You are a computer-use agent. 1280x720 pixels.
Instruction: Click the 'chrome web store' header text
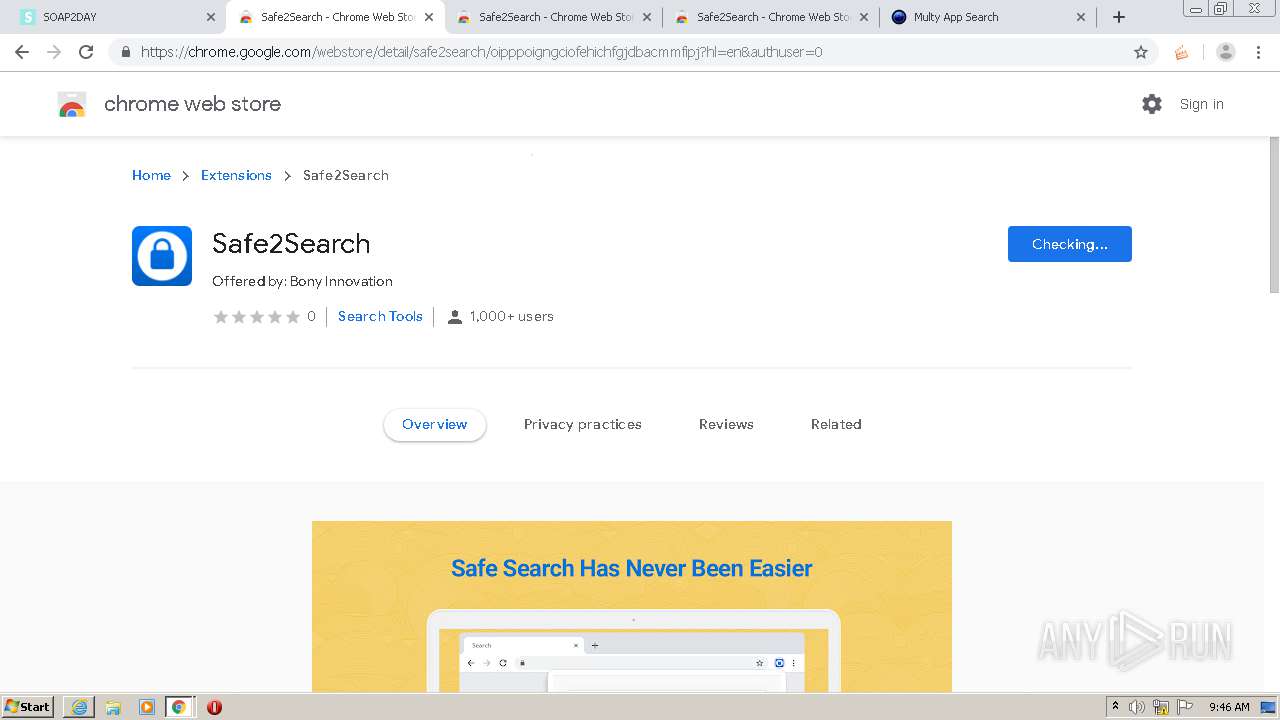192,104
